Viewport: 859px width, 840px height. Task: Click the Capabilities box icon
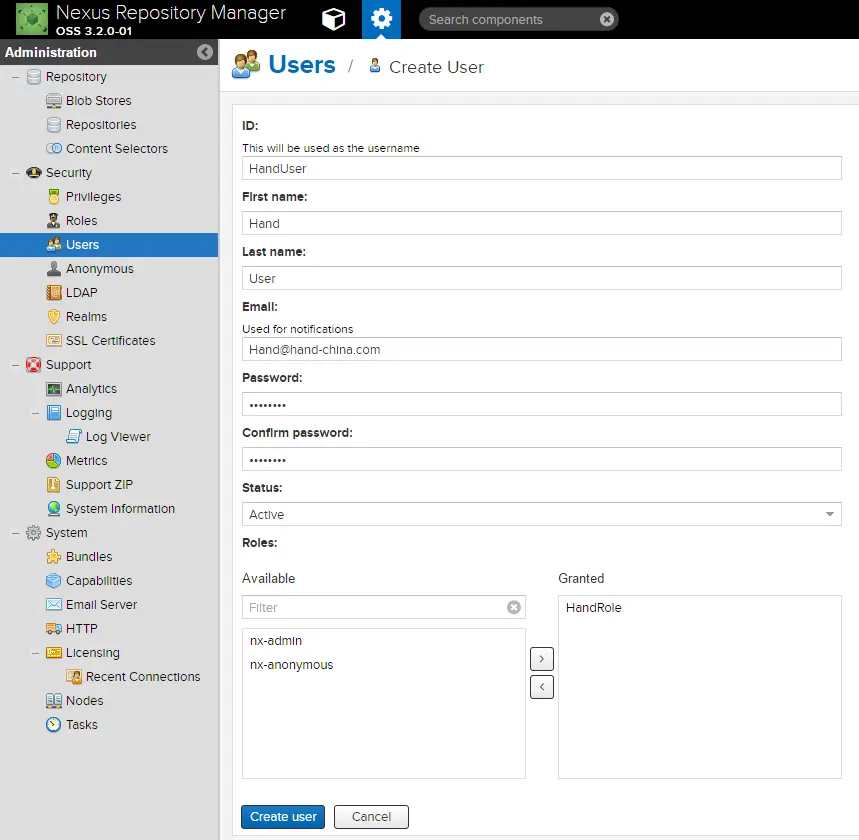(x=54, y=581)
